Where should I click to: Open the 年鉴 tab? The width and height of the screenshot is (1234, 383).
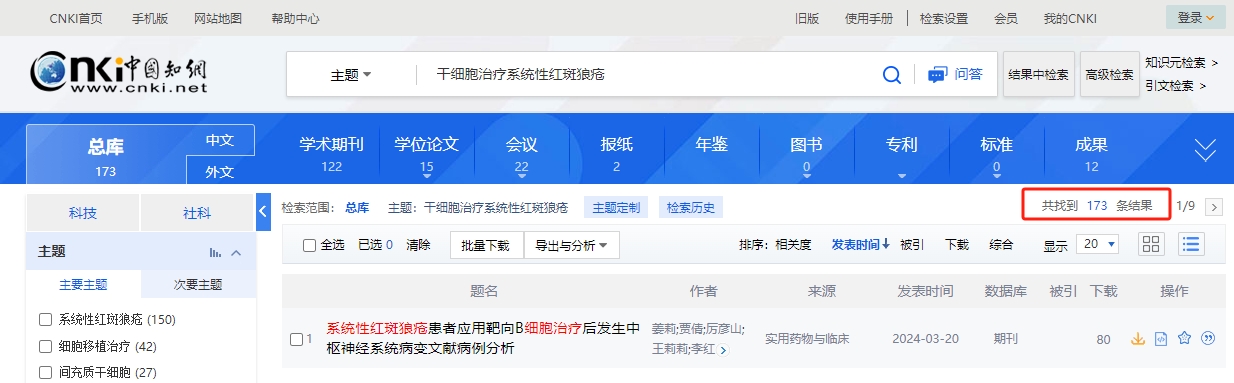click(711, 146)
